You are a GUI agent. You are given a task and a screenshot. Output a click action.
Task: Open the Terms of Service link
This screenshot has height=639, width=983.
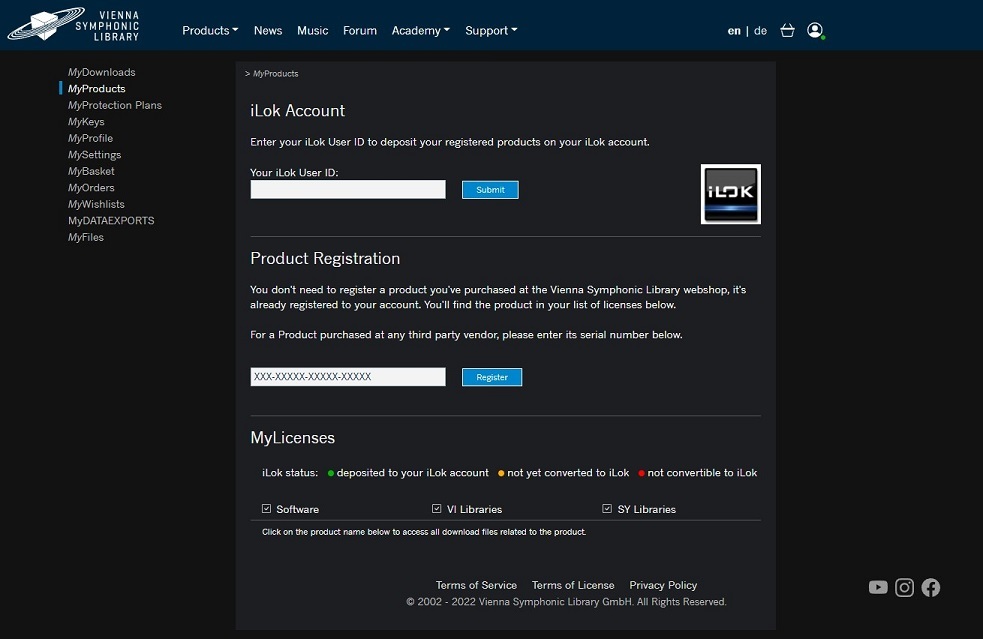tap(476, 585)
